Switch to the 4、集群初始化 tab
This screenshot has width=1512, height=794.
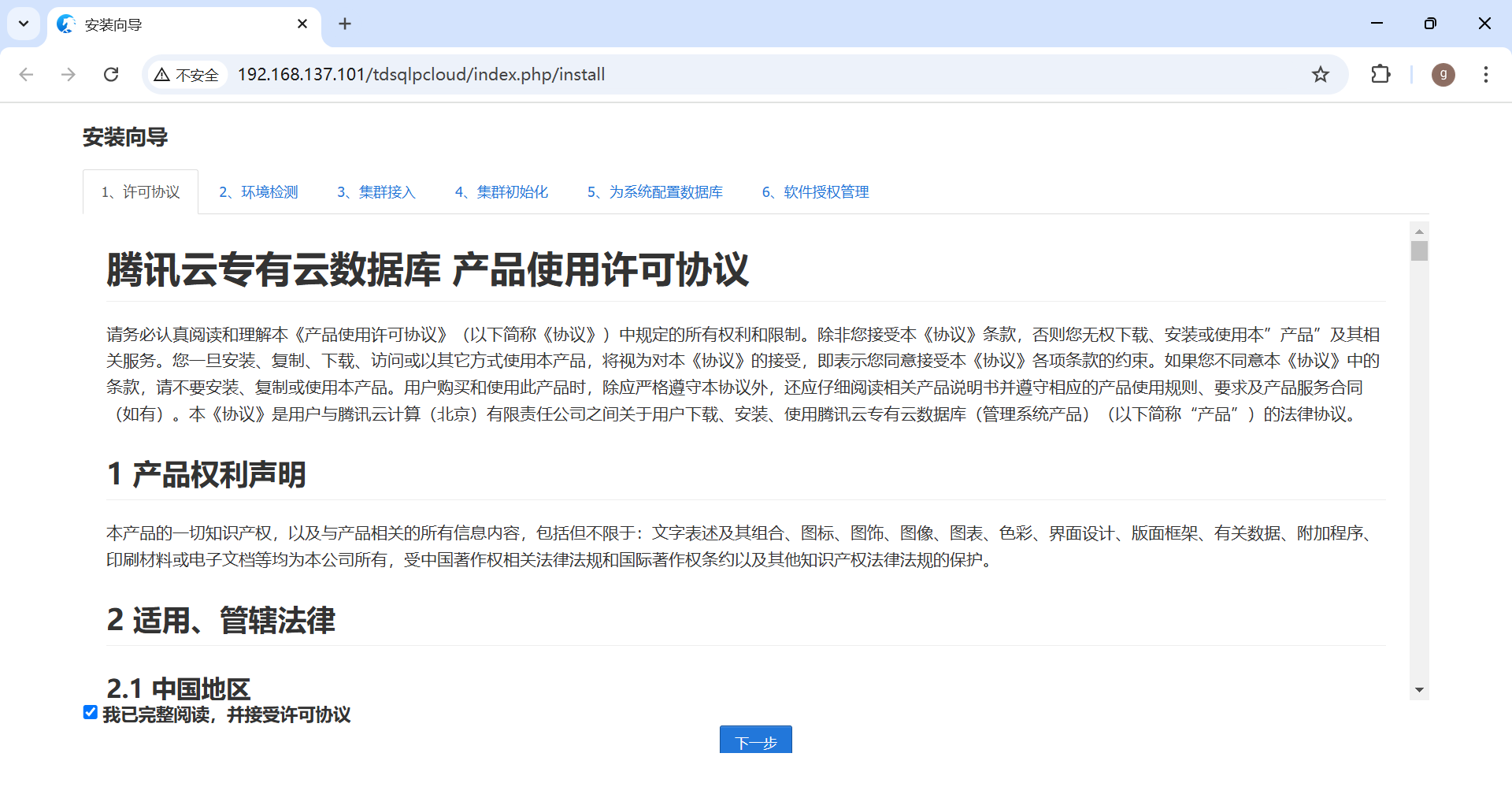click(x=502, y=192)
